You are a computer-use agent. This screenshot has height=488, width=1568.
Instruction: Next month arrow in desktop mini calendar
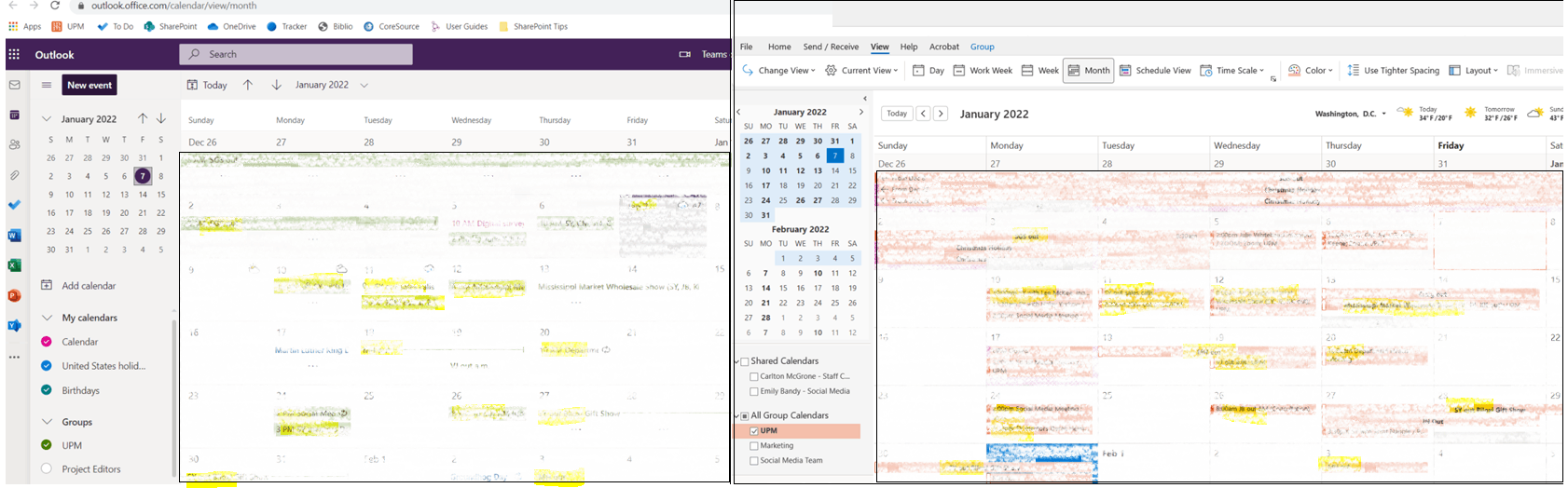[x=860, y=112]
